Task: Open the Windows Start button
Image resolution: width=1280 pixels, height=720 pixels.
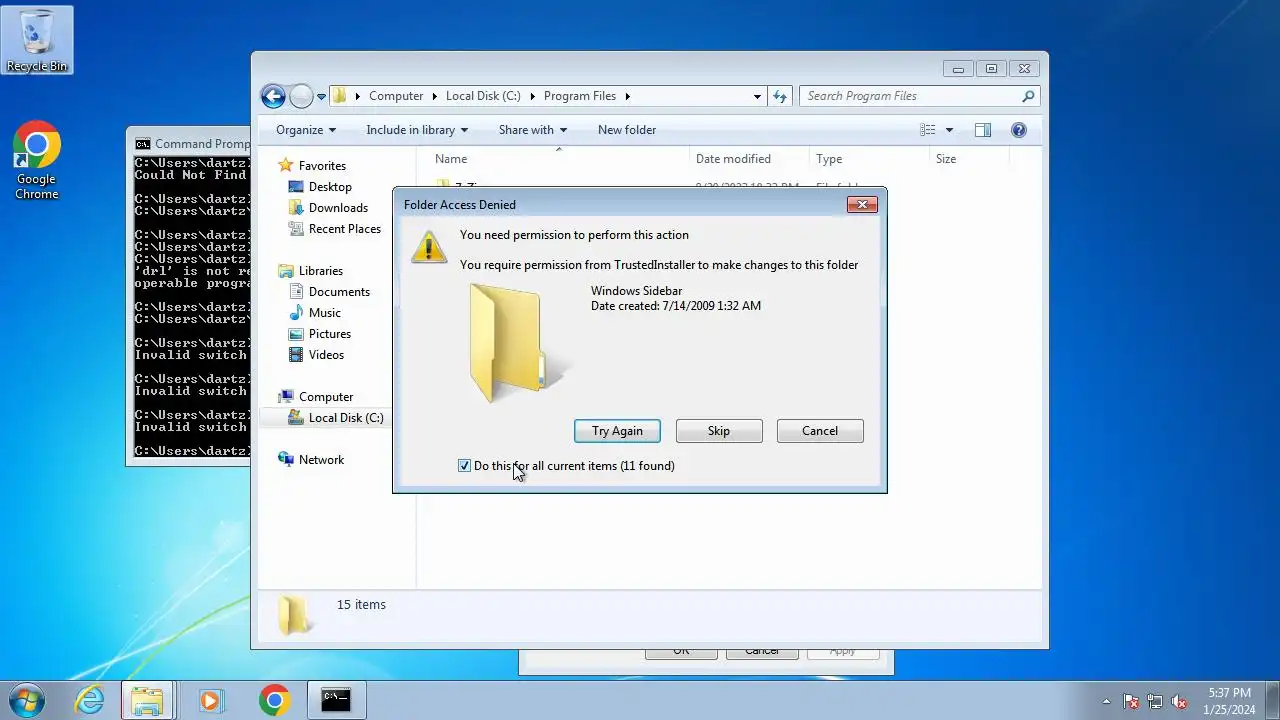Action: click(25, 700)
